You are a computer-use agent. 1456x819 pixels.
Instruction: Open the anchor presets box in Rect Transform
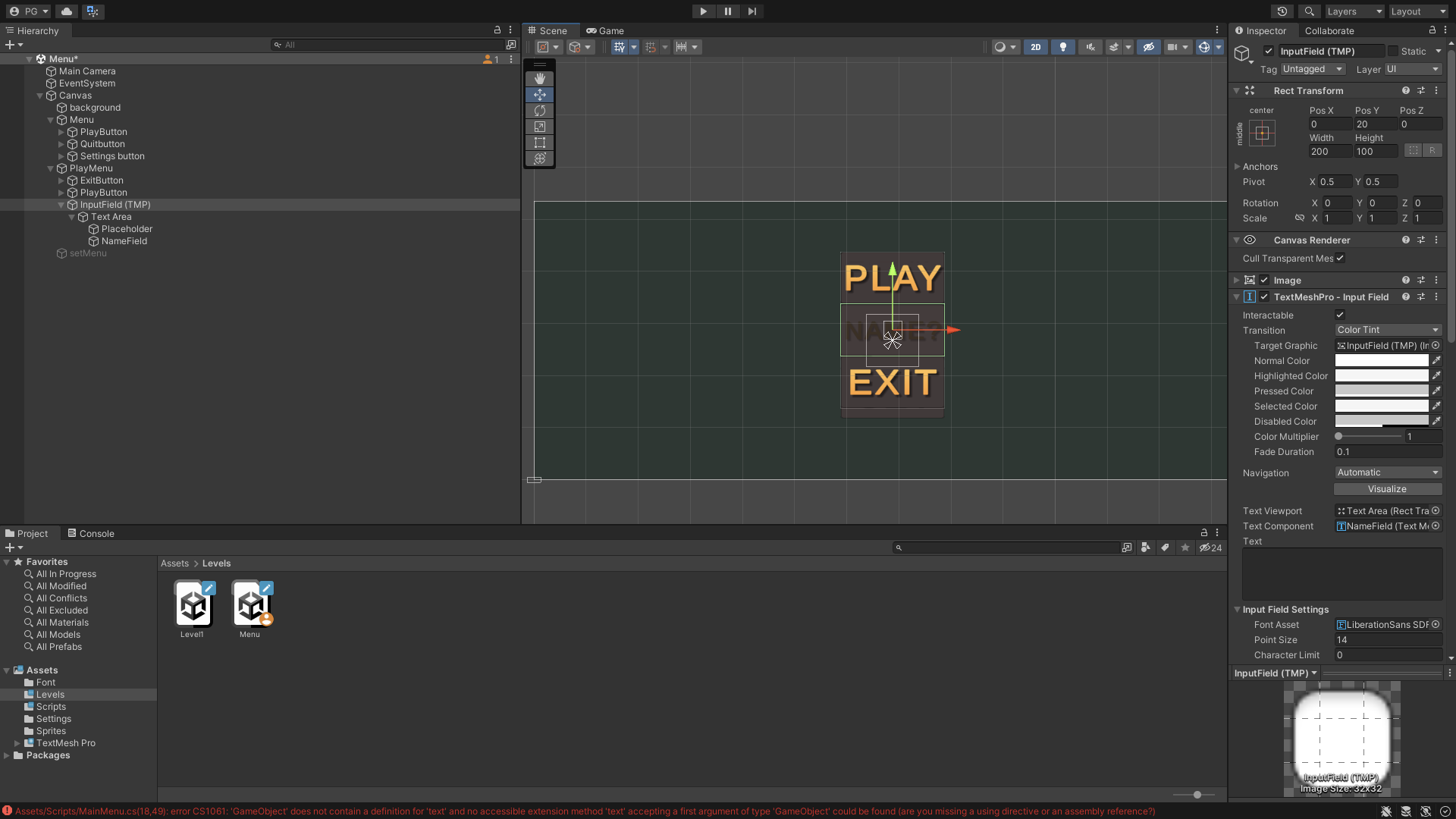(x=1262, y=133)
